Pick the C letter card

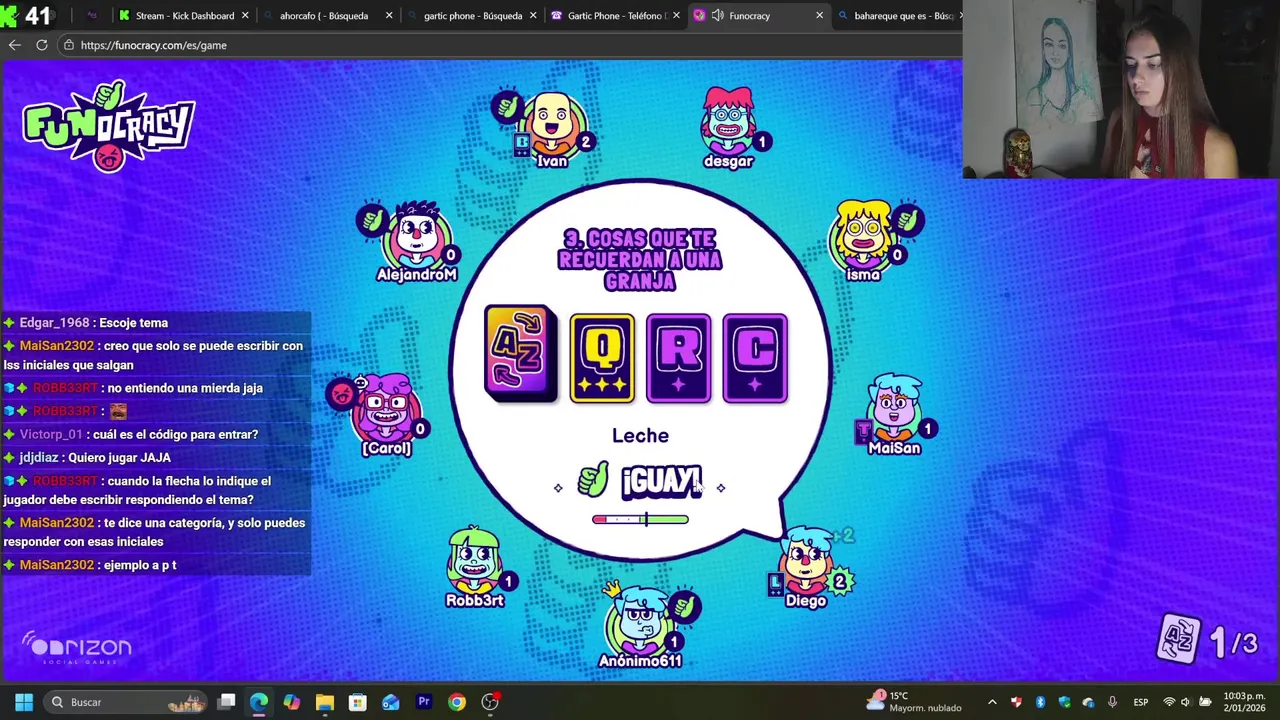(755, 358)
